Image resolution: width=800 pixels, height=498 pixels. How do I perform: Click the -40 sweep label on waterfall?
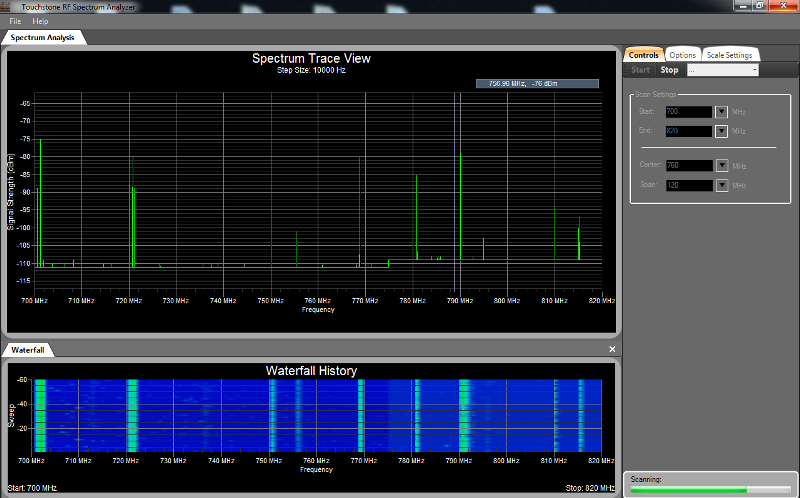point(22,404)
